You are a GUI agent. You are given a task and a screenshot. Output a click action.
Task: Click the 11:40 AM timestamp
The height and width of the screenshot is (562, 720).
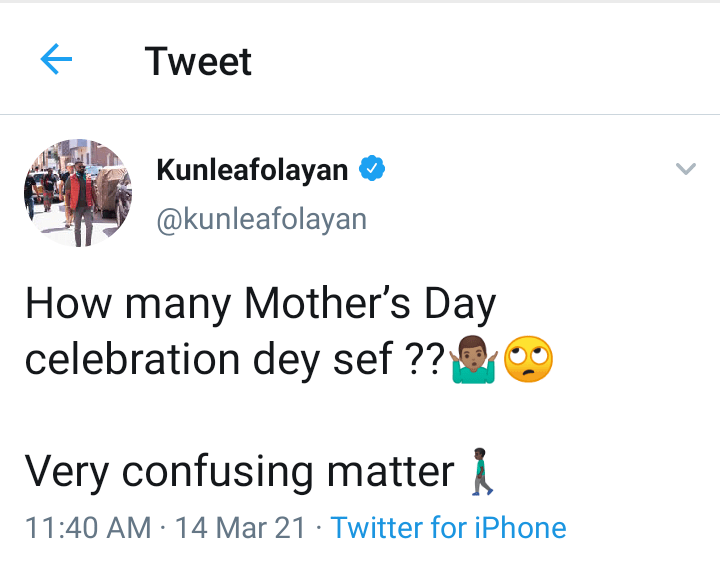pyautogui.click(x=88, y=527)
